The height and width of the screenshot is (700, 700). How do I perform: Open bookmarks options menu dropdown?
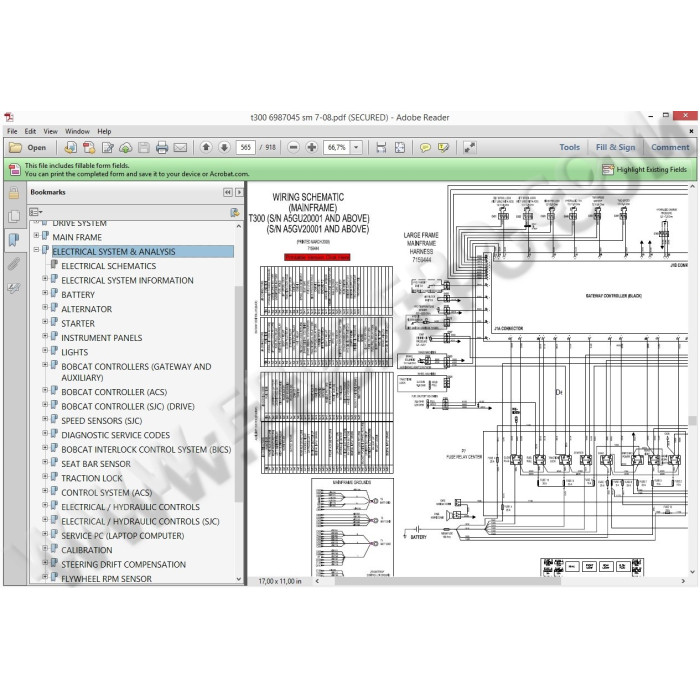[x=36, y=212]
